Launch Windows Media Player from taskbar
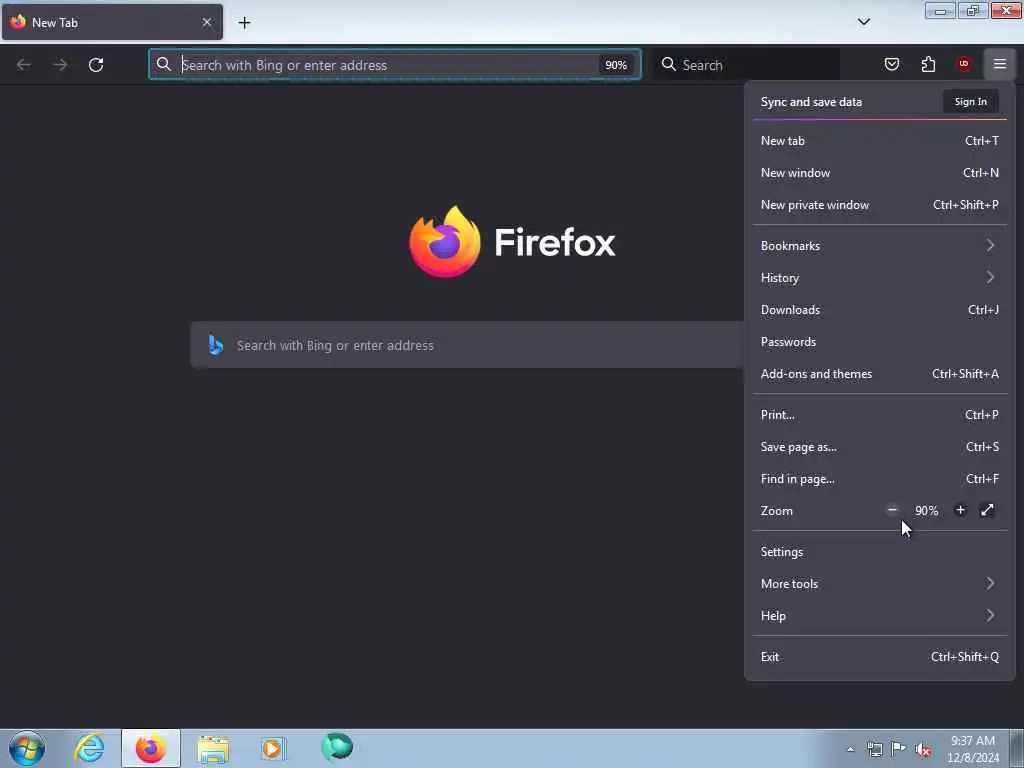The image size is (1024, 768). (273, 748)
